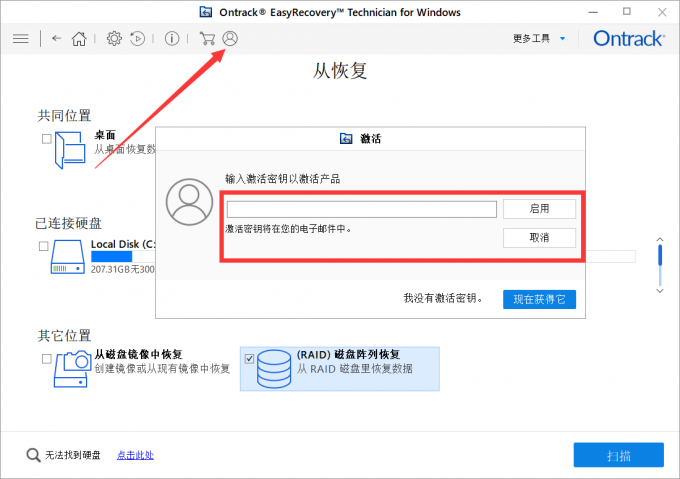Click the scroll down arrow
Viewport: 680px width, 479px height.
tap(660, 291)
